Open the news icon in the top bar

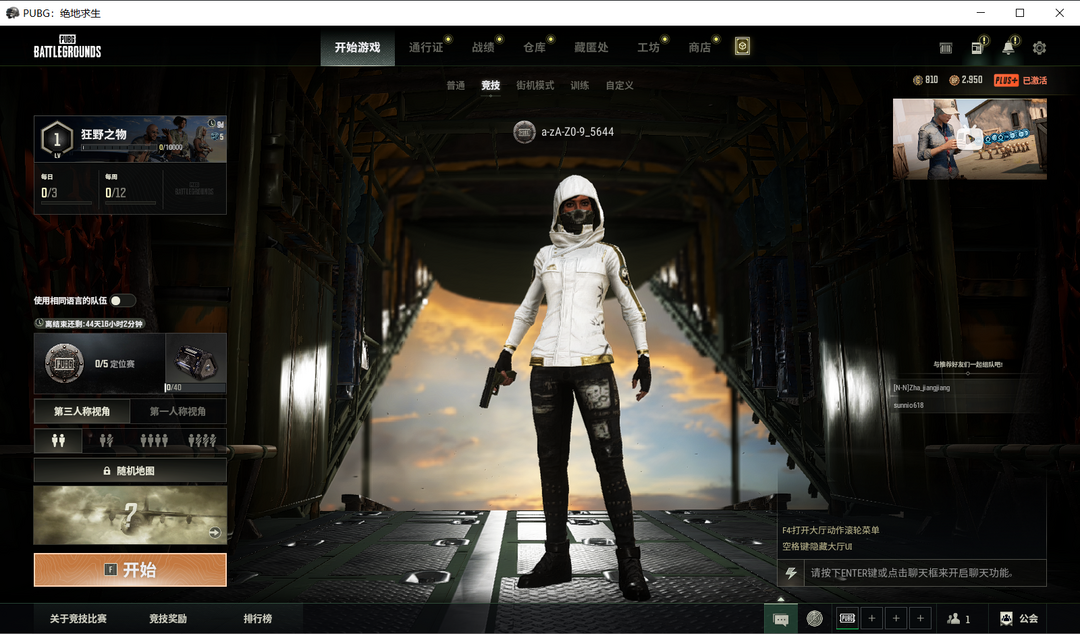coord(977,48)
